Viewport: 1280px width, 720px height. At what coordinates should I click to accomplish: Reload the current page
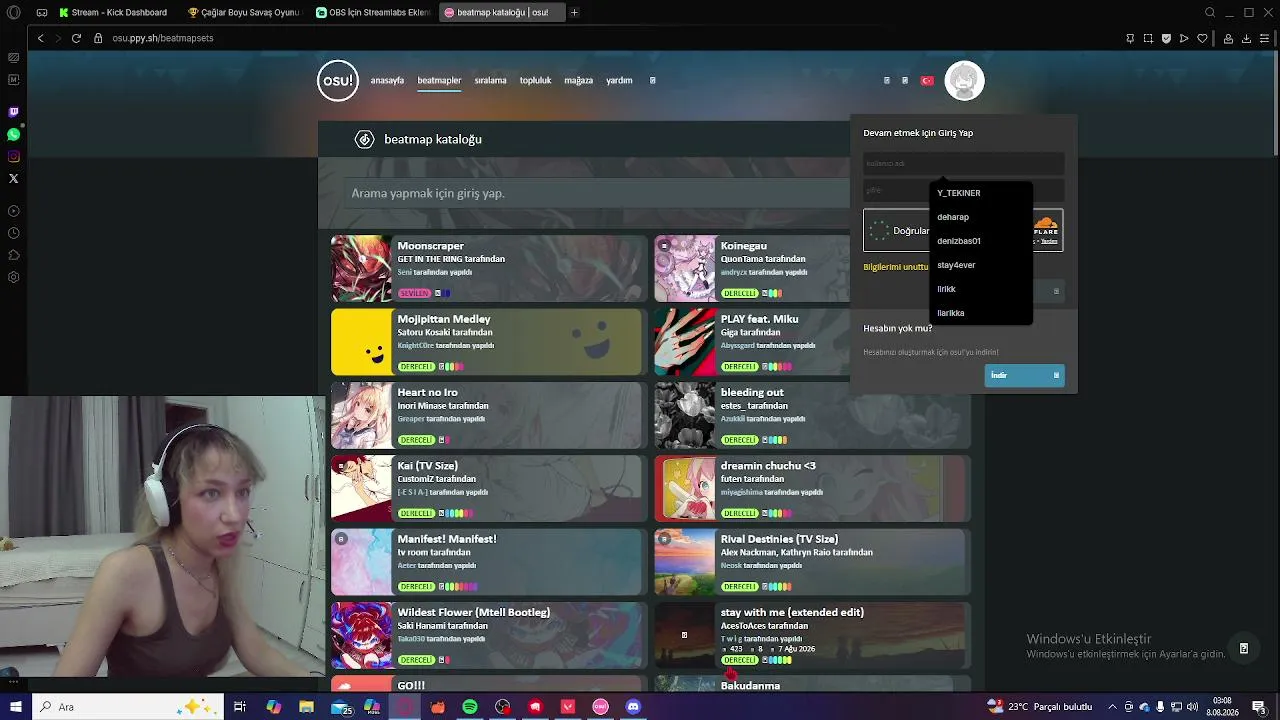point(76,38)
